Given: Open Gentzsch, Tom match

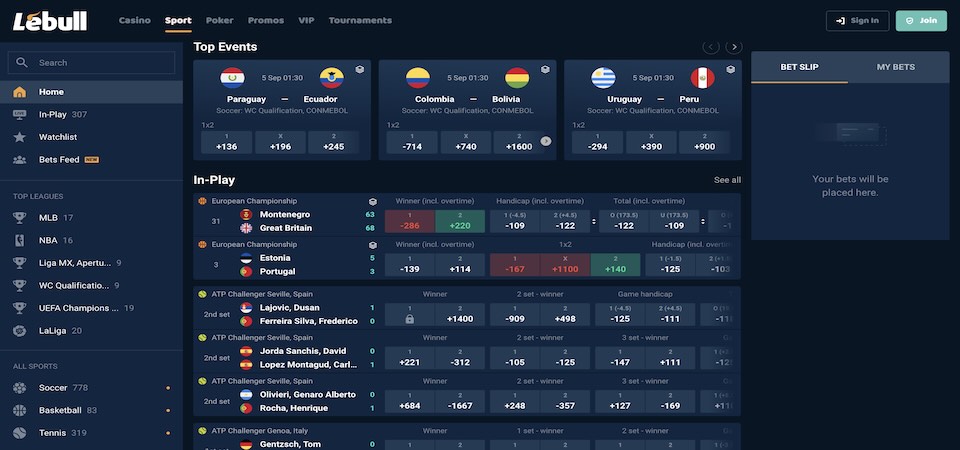Looking at the screenshot, I should click(x=290, y=444).
